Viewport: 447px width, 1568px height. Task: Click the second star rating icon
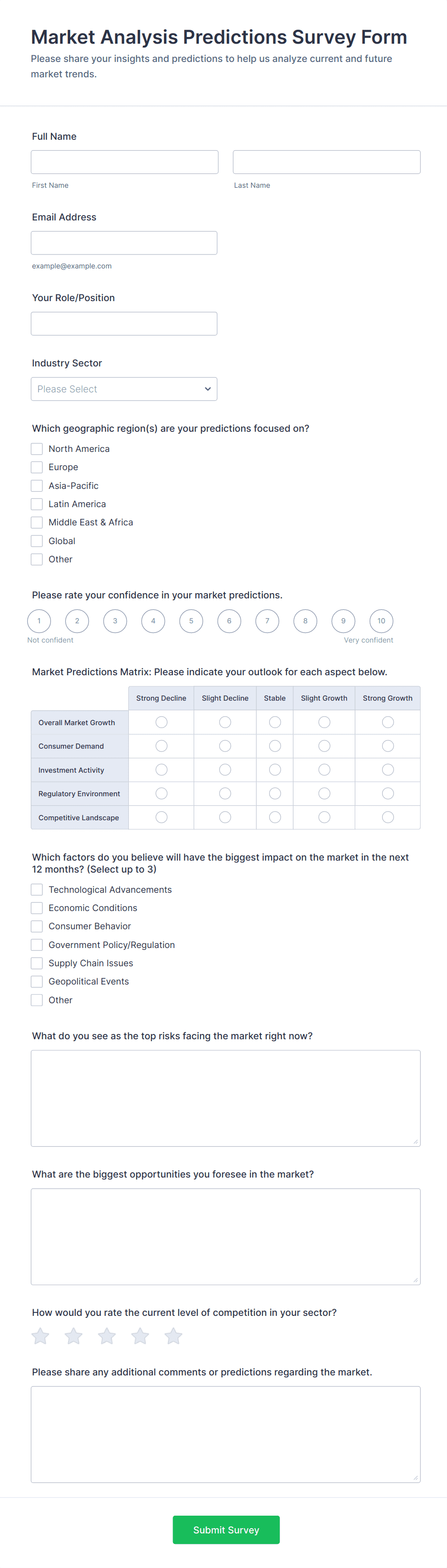click(x=74, y=1336)
